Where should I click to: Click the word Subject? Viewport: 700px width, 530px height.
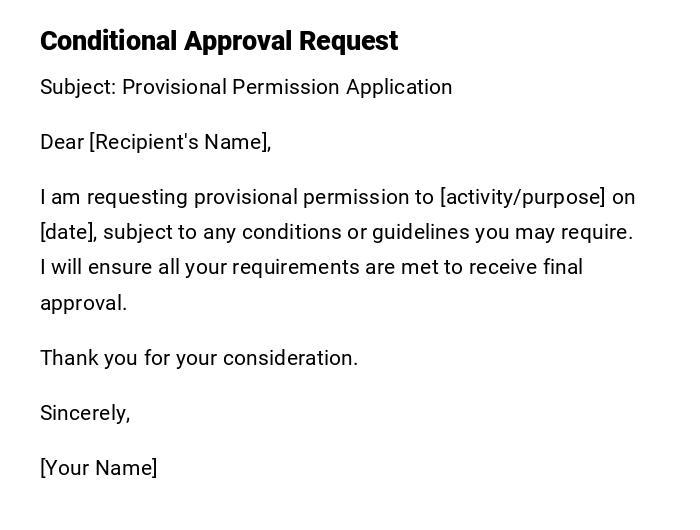click(x=76, y=87)
